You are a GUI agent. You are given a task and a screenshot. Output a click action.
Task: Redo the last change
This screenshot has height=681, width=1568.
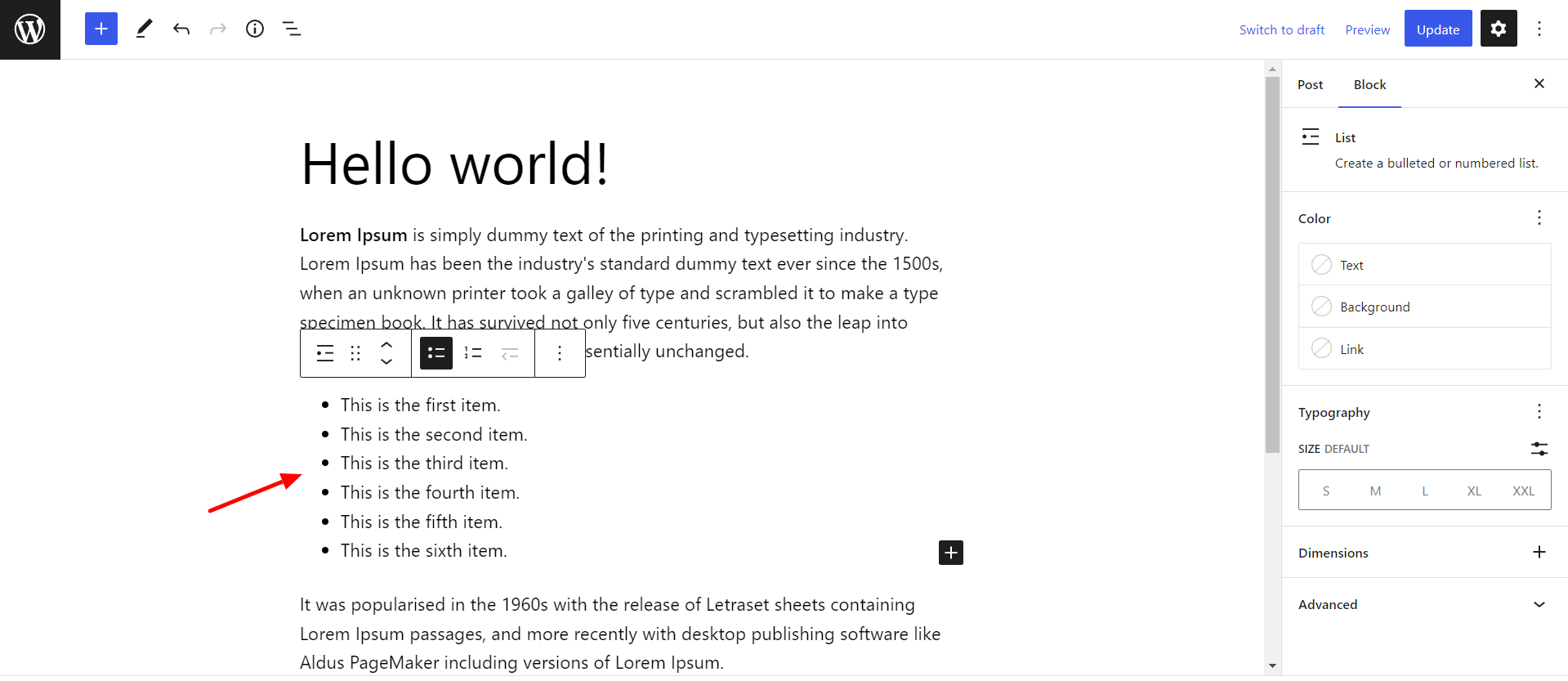coord(217,28)
